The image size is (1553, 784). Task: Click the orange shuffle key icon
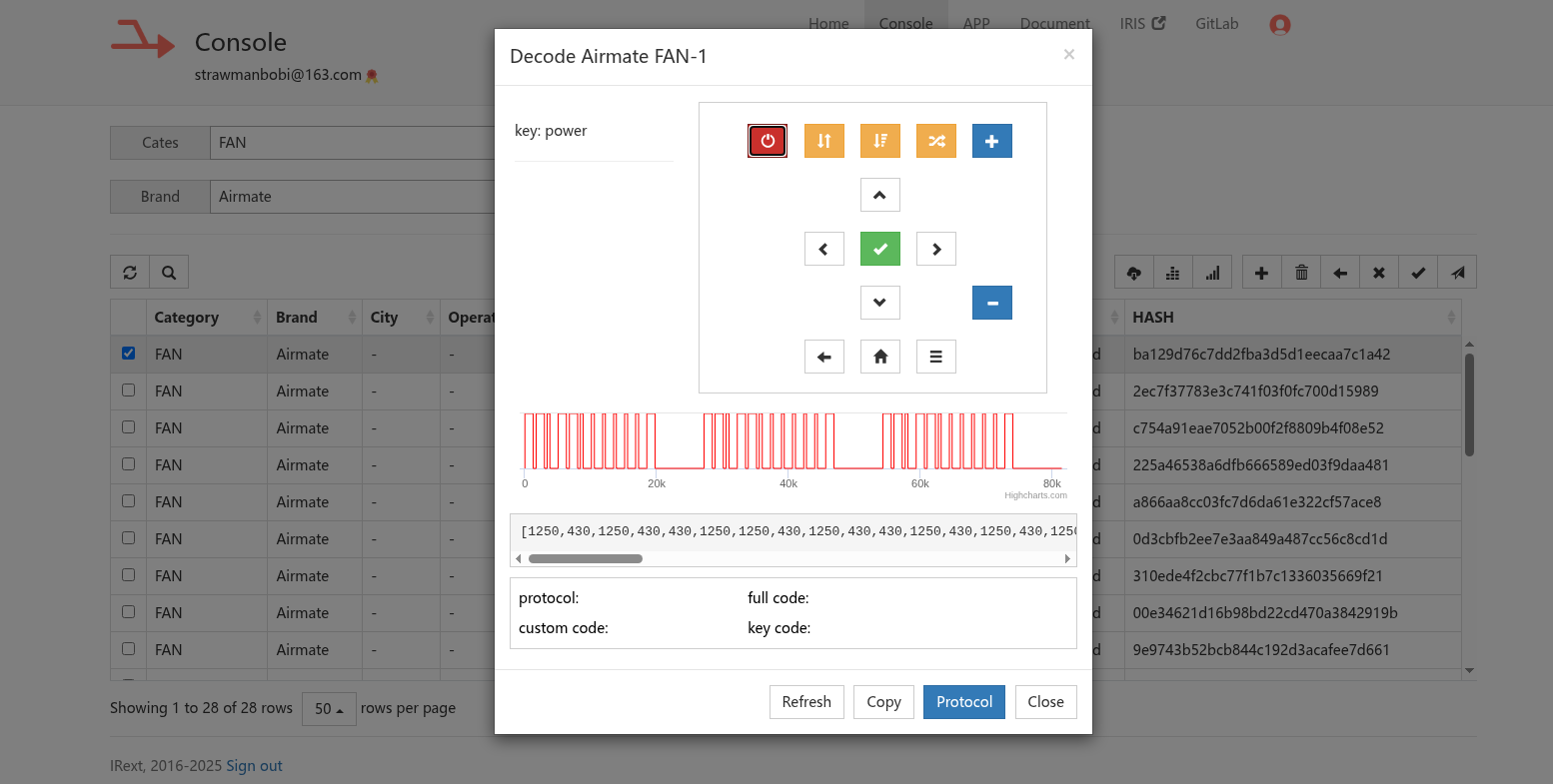click(x=935, y=141)
